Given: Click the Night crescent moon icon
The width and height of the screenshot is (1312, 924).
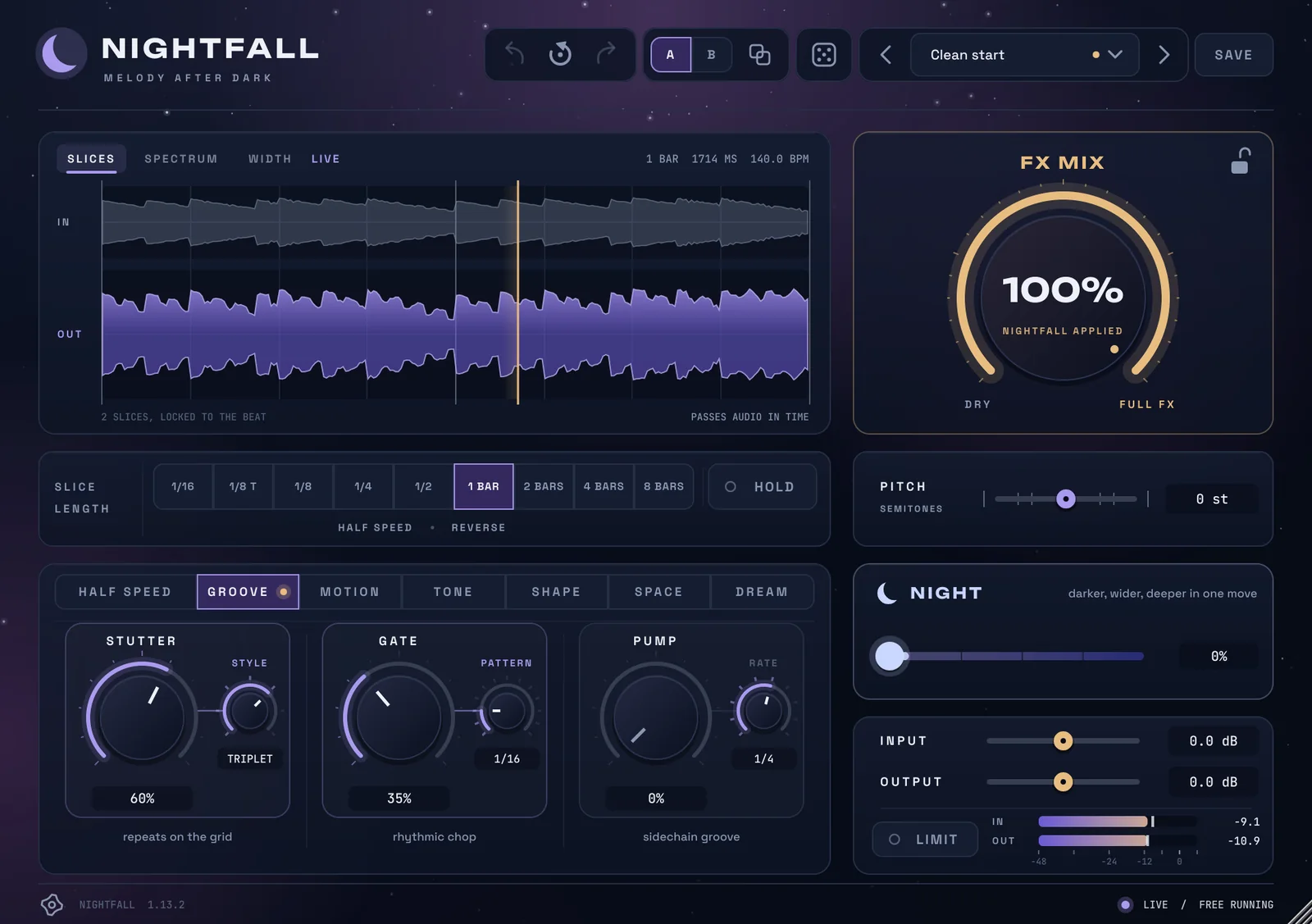Looking at the screenshot, I should tap(887, 593).
